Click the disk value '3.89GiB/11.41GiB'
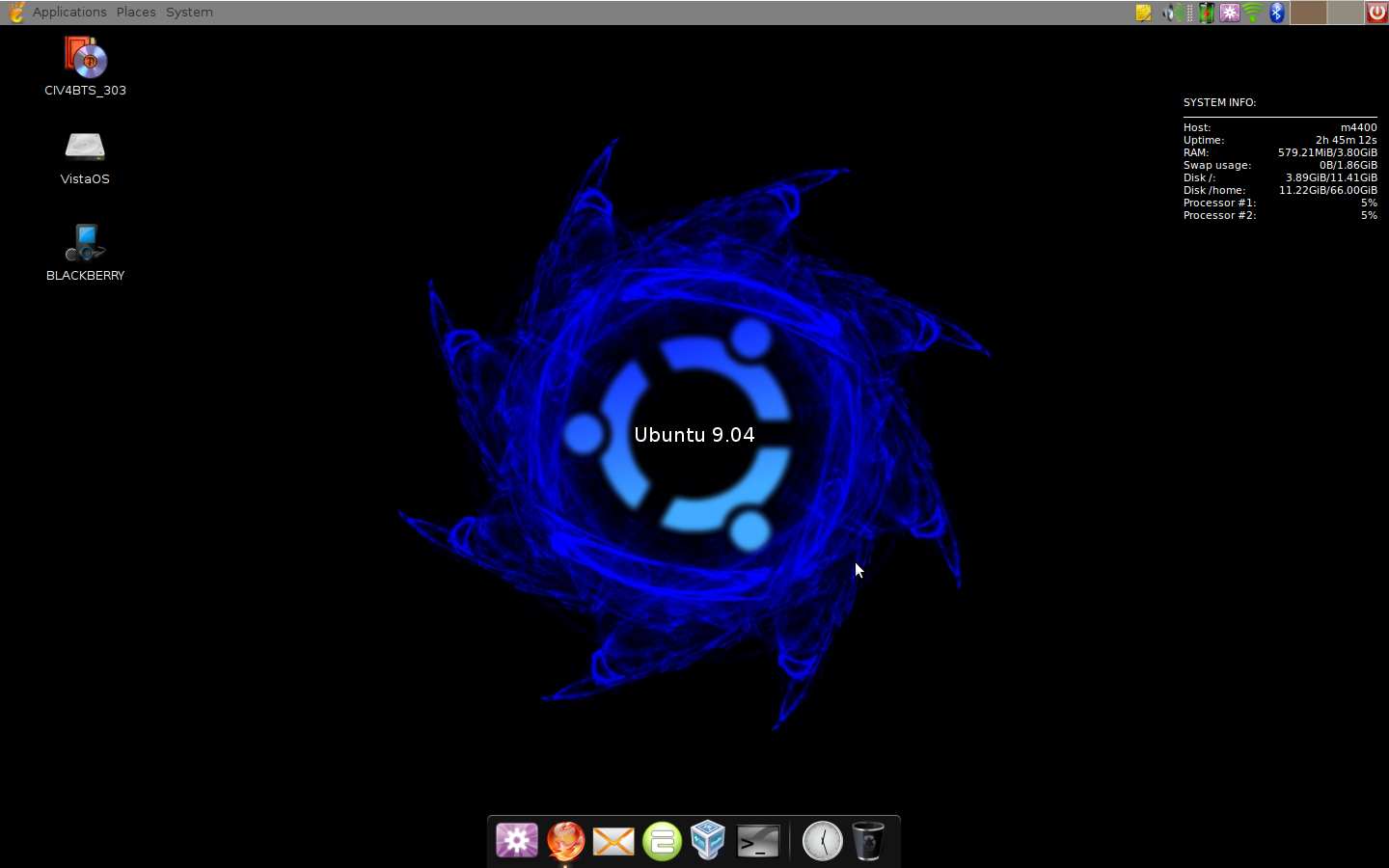1389x868 pixels. coord(1331,177)
